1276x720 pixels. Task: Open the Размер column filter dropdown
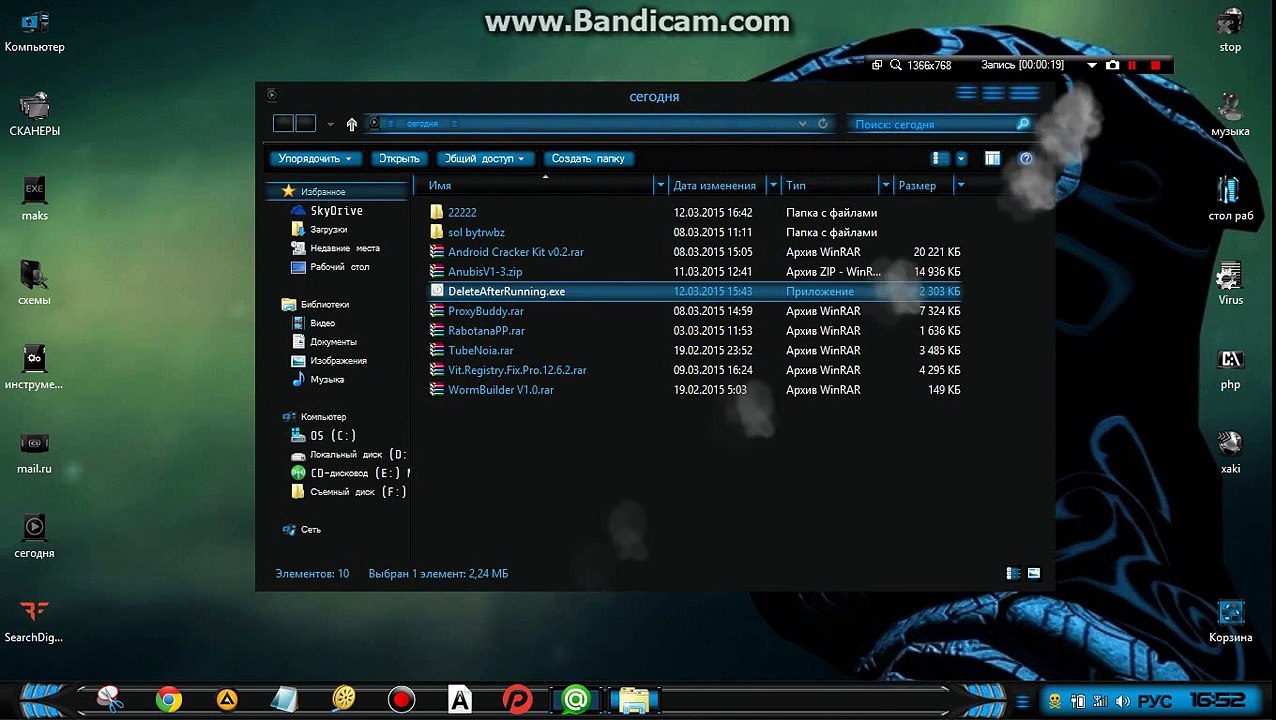(961, 185)
